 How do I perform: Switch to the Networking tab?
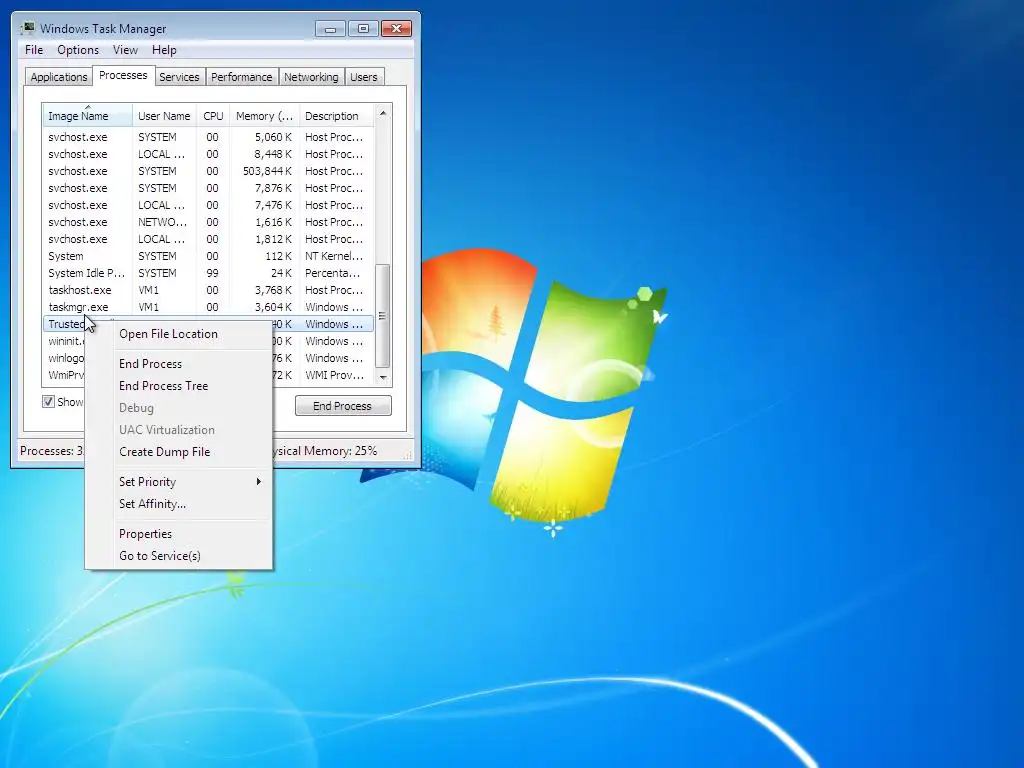coord(311,77)
